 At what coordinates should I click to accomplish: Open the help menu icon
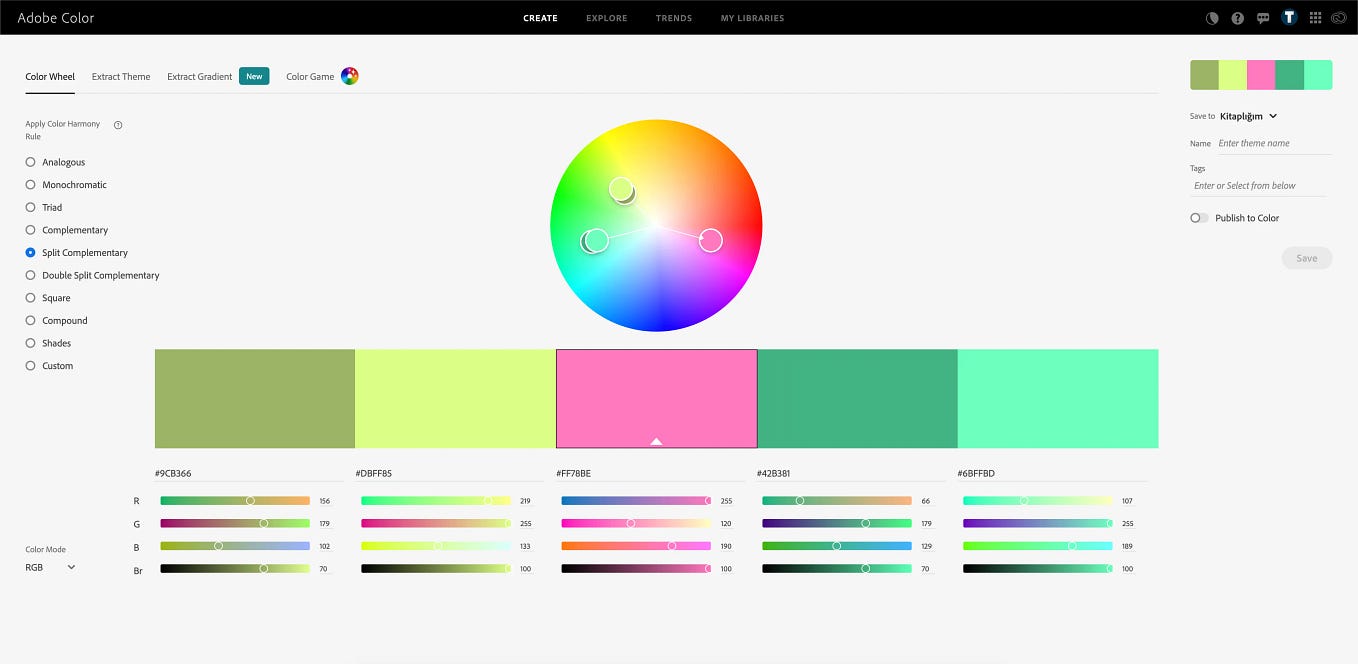[1237, 17]
